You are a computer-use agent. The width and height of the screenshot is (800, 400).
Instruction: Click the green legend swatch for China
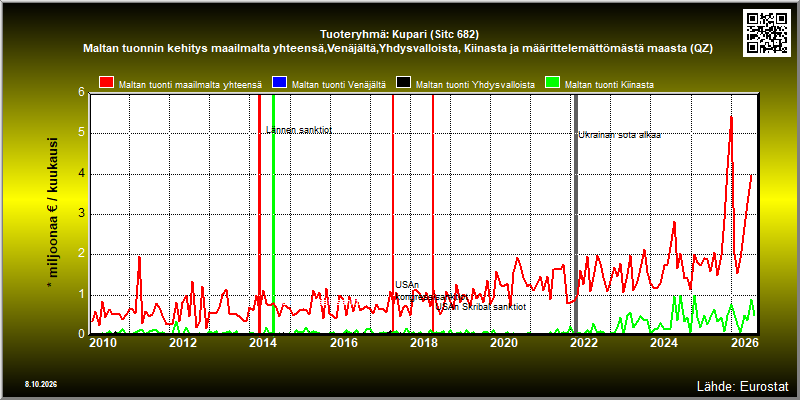coord(553,83)
